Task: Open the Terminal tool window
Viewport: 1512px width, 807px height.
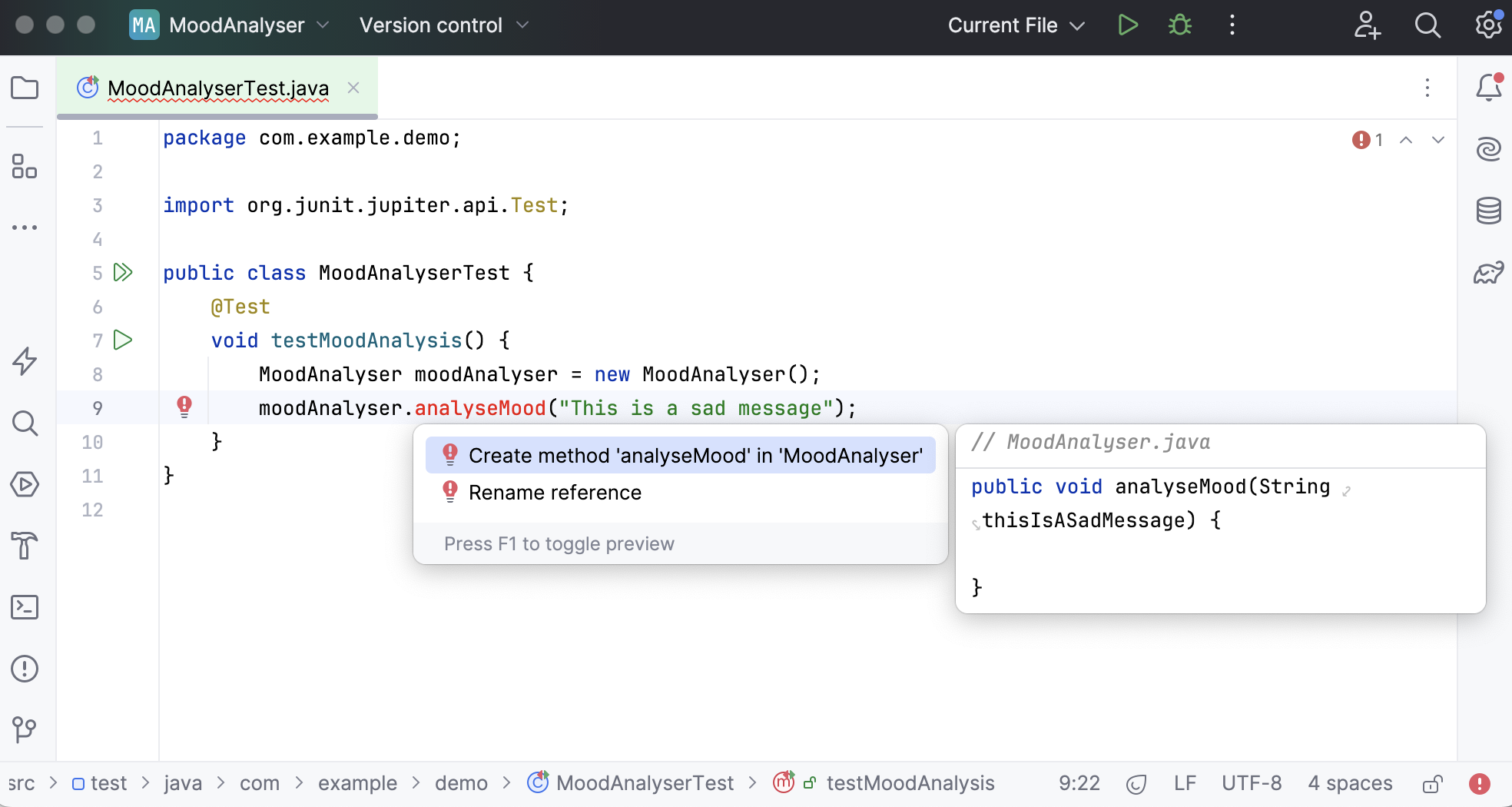Action: pyautogui.click(x=24, y=607)
